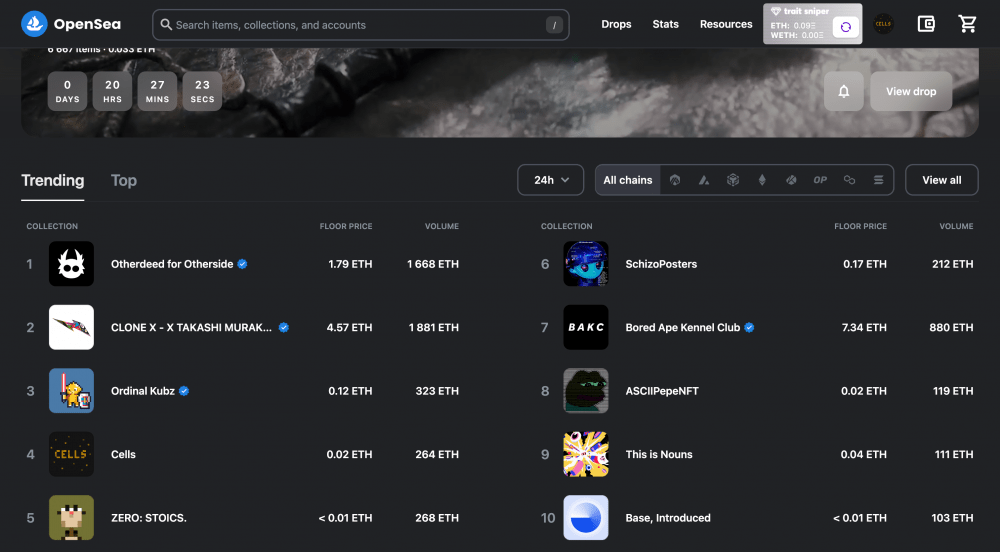Screen dimensions: 1000x552
Task: Click the 20 HRS countdown box
Action: point(112,91)
